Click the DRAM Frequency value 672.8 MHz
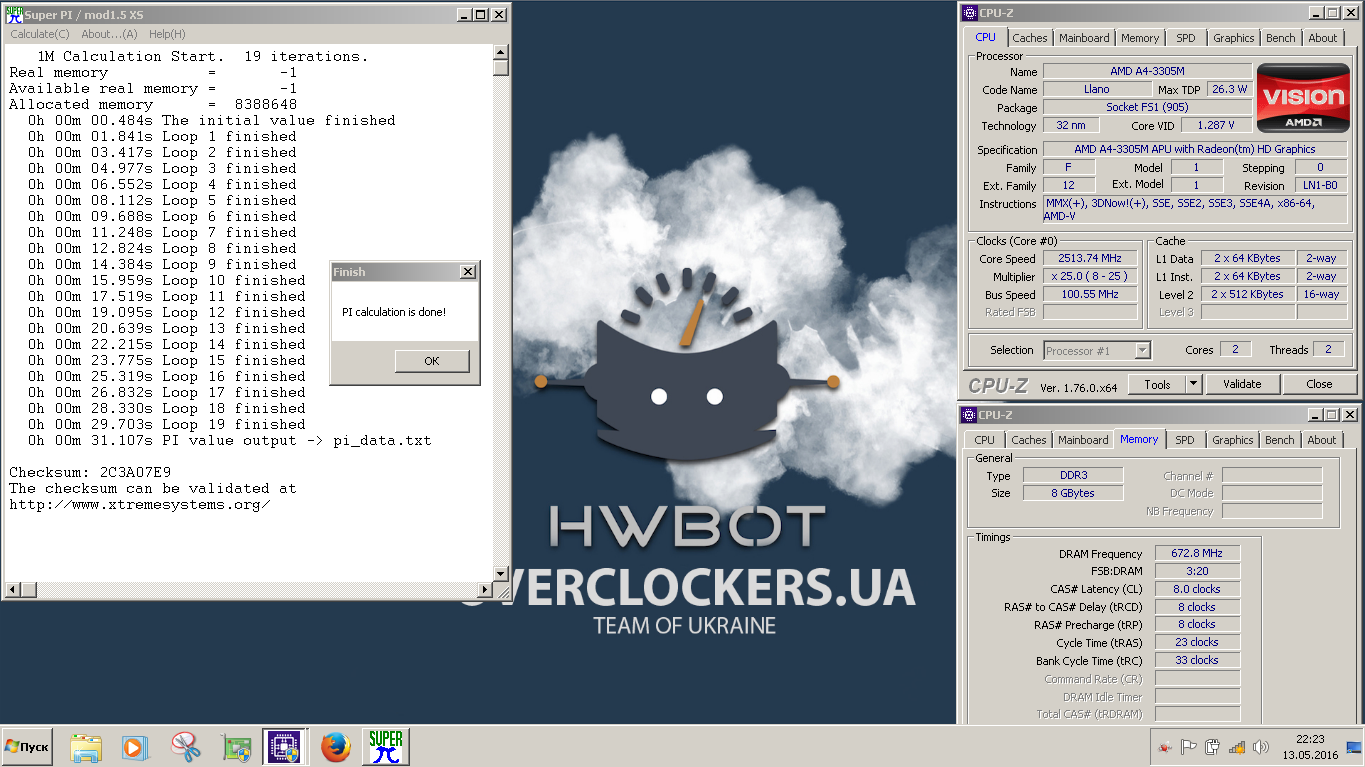1365x767 pixels. [1198, 554]
